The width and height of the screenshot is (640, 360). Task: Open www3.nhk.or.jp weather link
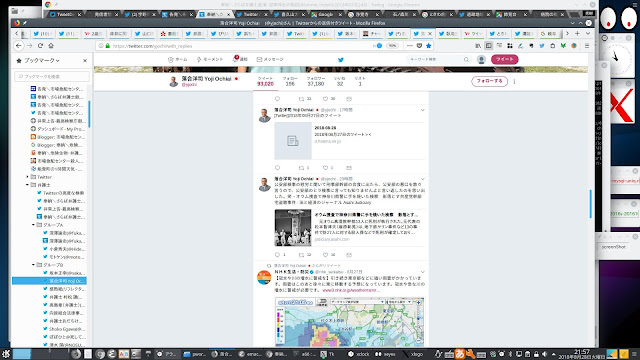(x=351, y=290)
